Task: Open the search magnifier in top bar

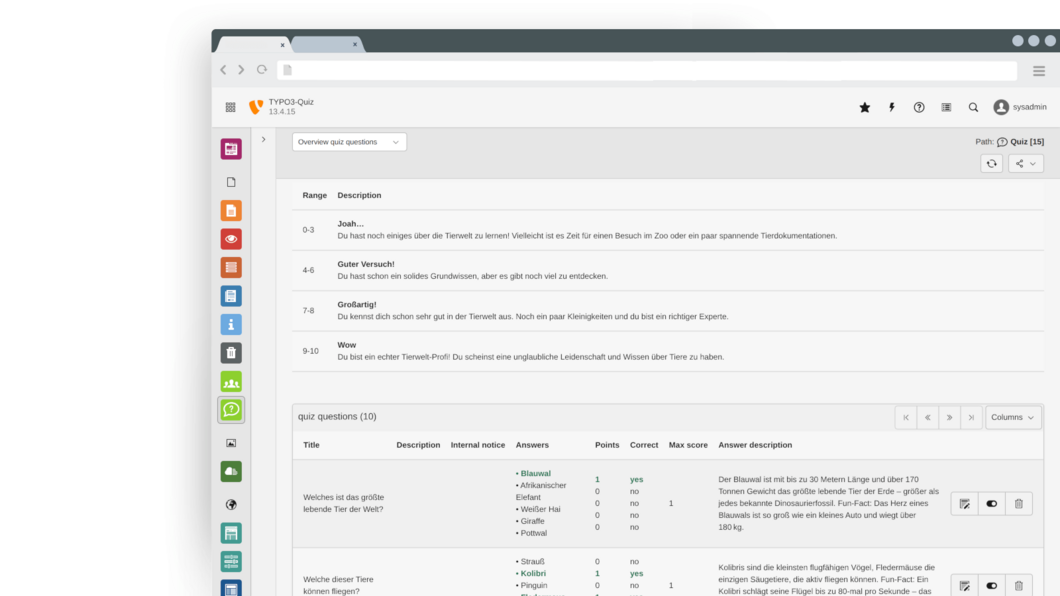Action: 973,107
